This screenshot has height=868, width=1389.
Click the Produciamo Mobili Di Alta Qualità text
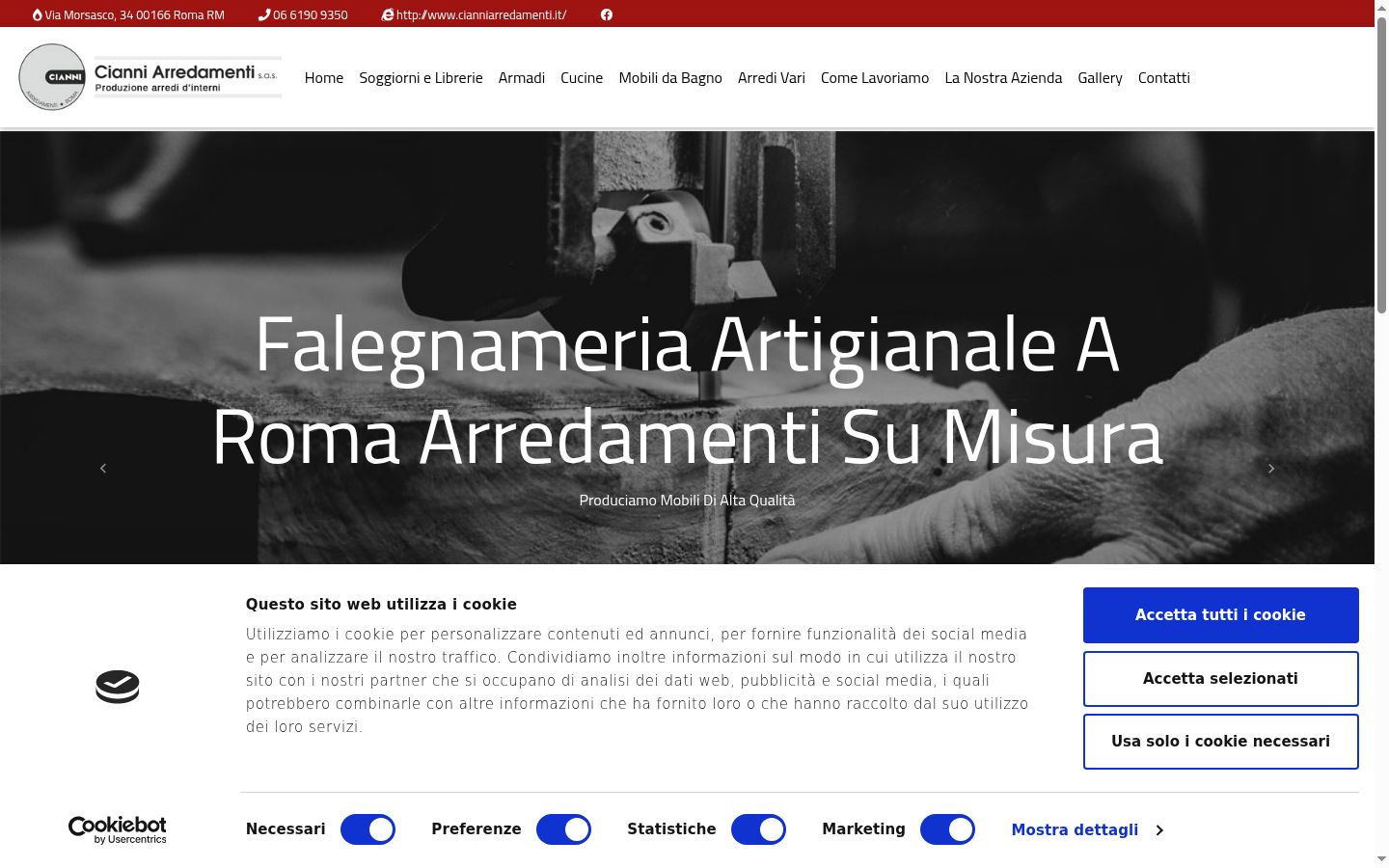click(687, 501)
